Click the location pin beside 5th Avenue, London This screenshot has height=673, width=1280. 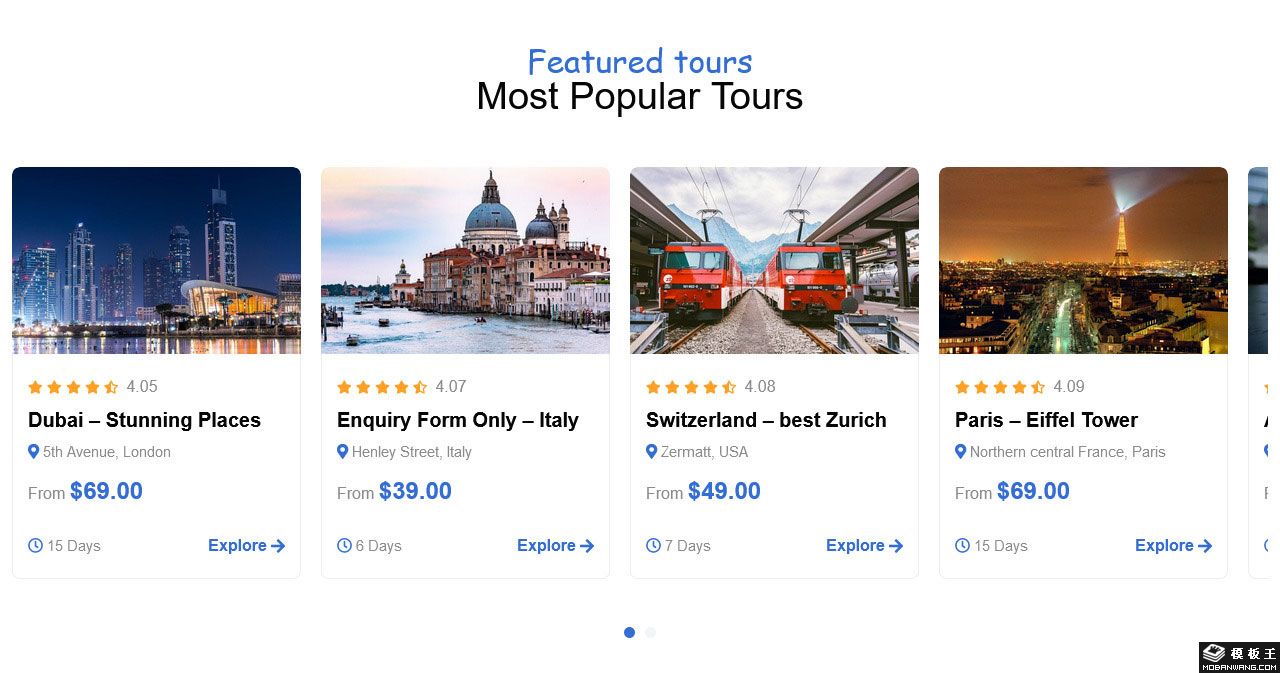coord(34,452)
